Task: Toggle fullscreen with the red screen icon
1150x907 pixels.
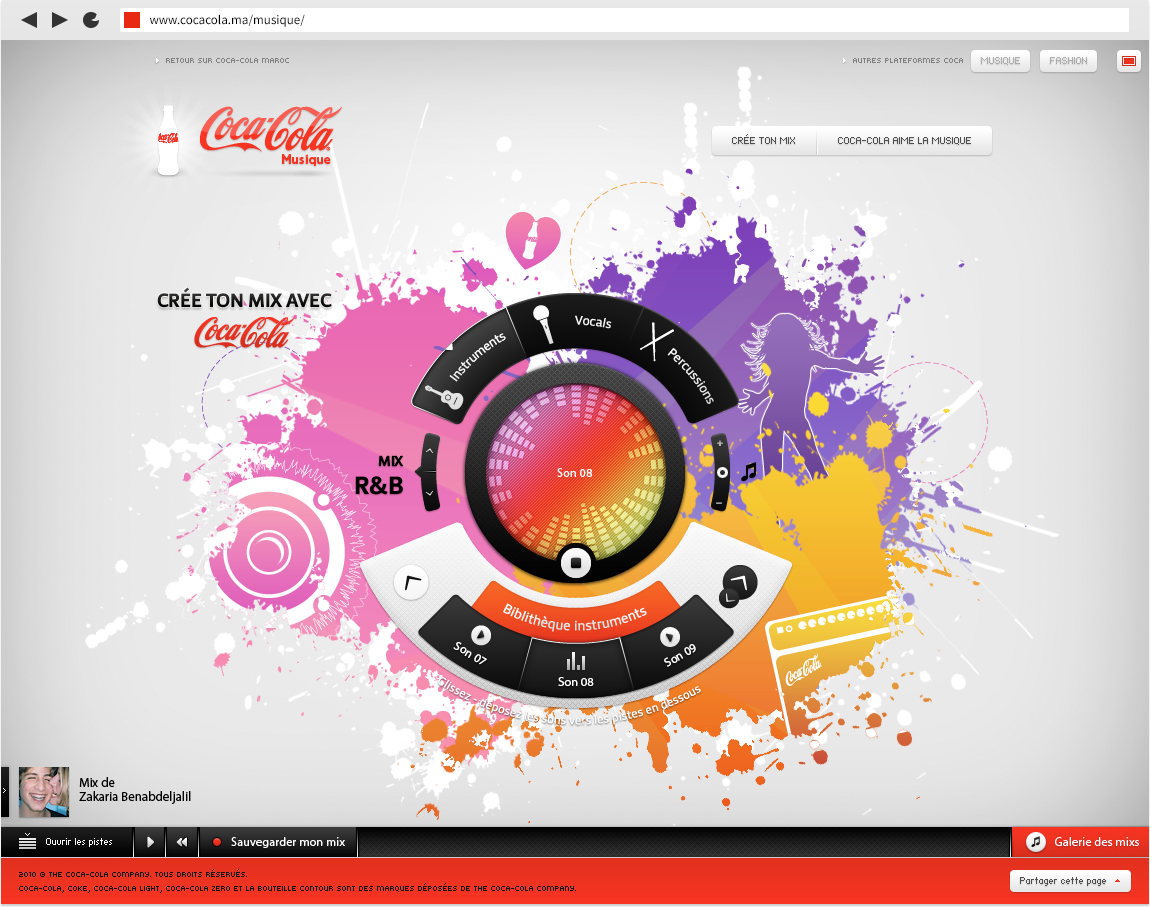Action: (1129, 61)
